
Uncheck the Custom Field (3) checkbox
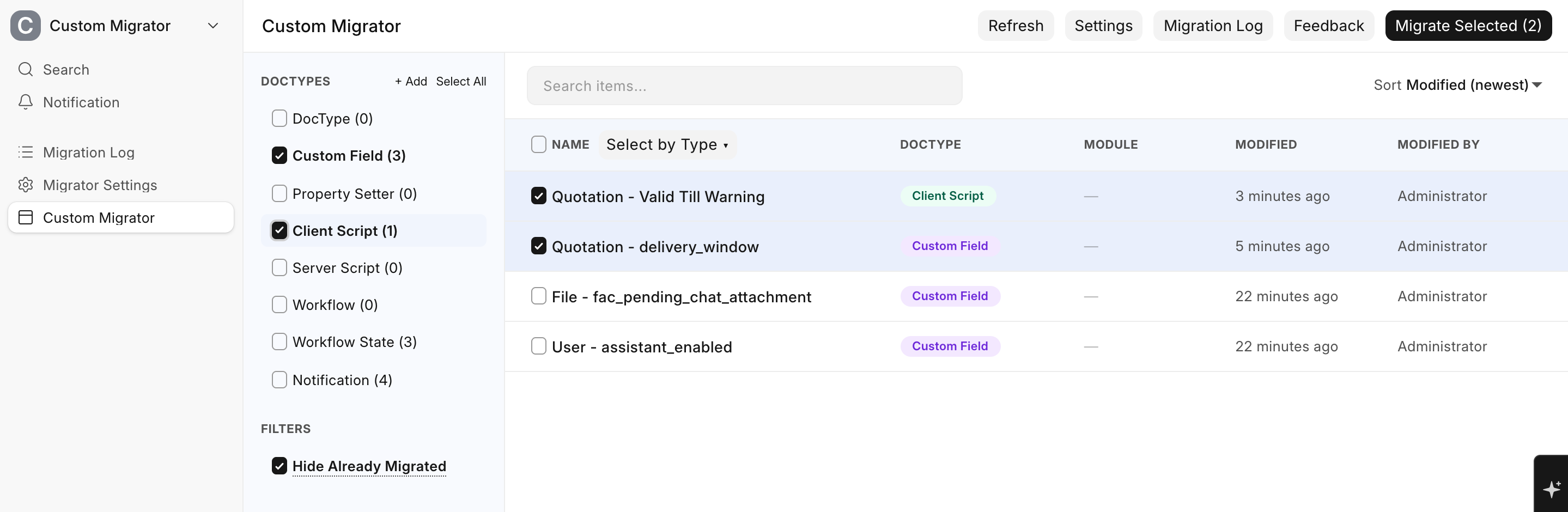coord(279,156)
